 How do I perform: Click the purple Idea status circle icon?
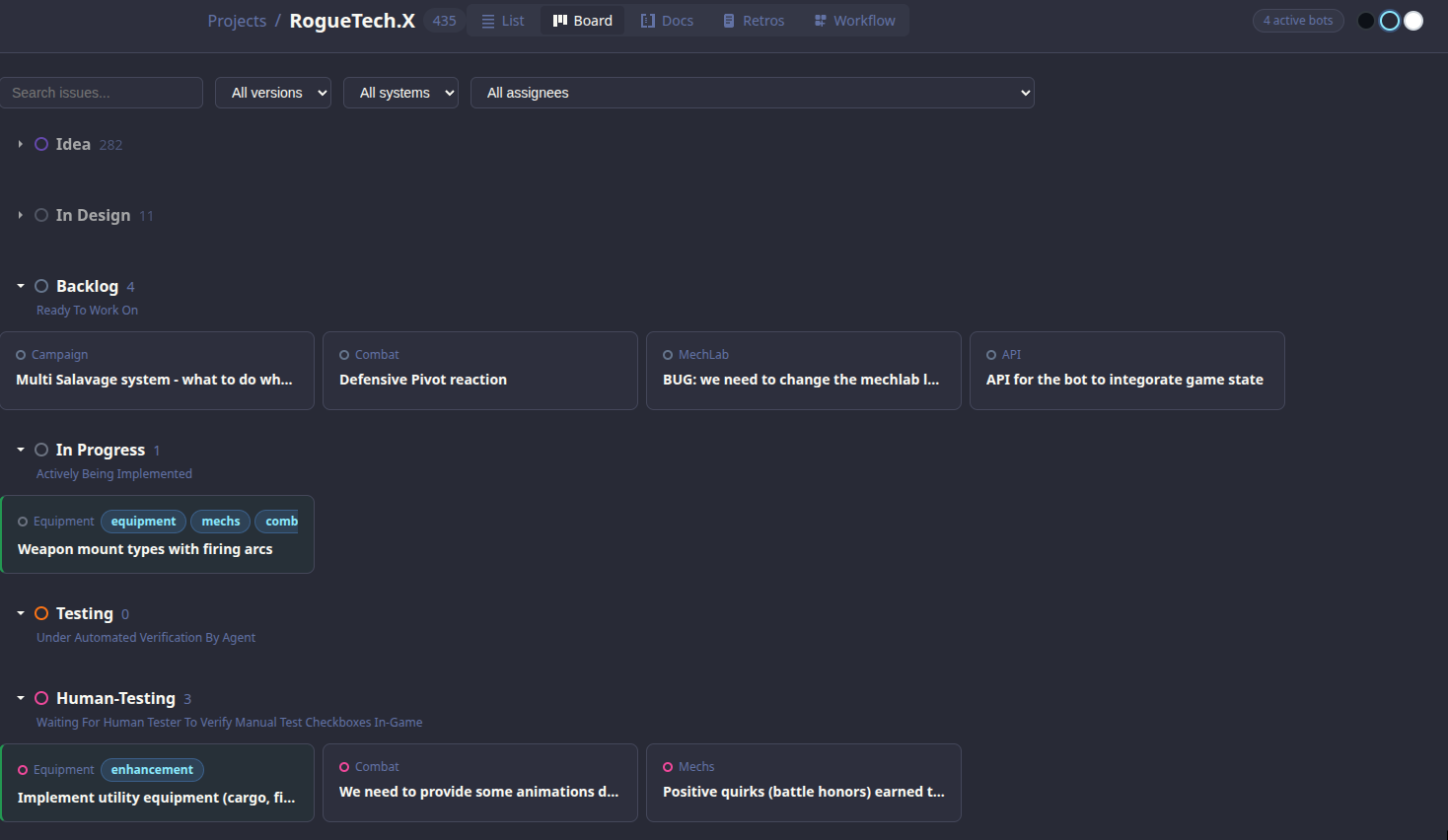[x=41, y=144]
